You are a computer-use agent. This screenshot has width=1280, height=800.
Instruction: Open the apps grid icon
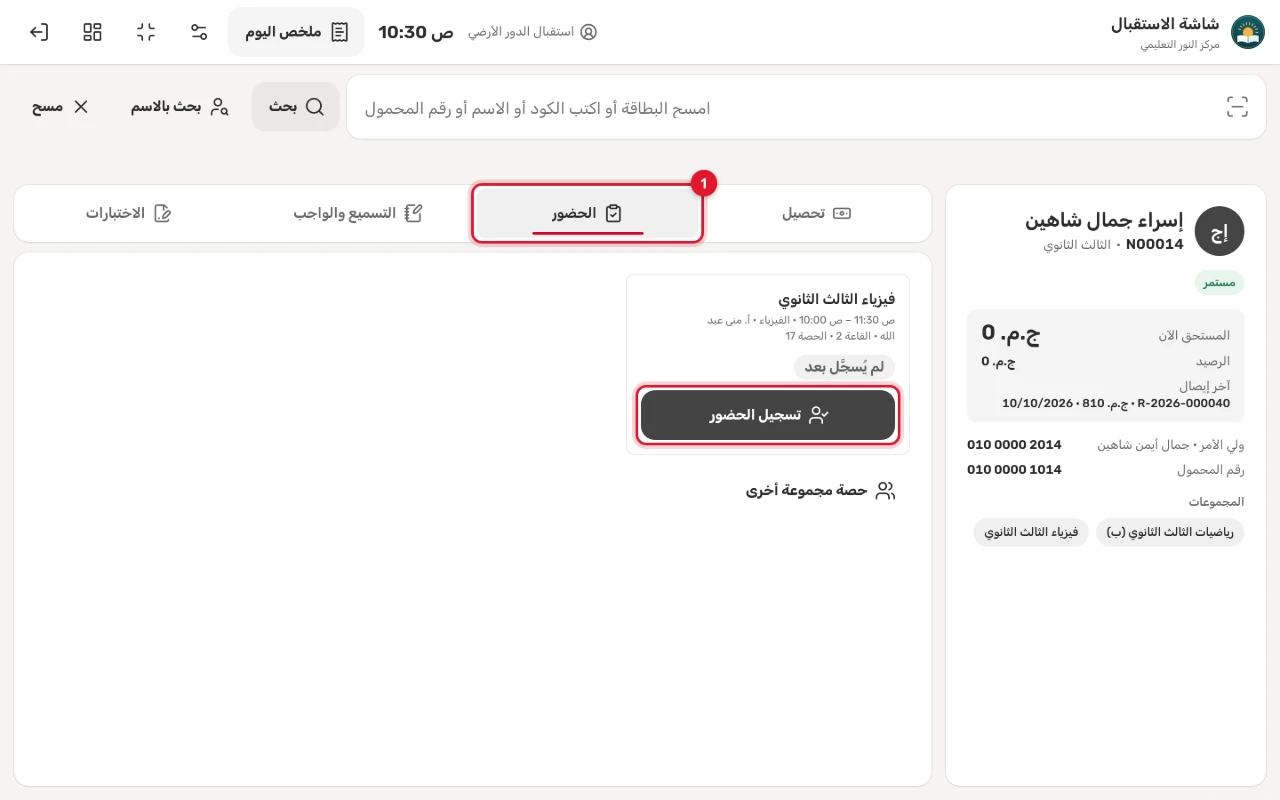pos(93,32)
